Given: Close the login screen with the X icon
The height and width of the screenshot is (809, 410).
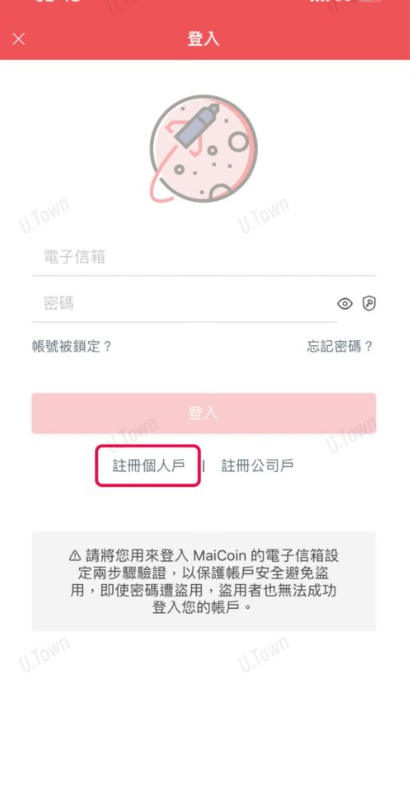Looking at the screenshot, I should pos(19,39).
